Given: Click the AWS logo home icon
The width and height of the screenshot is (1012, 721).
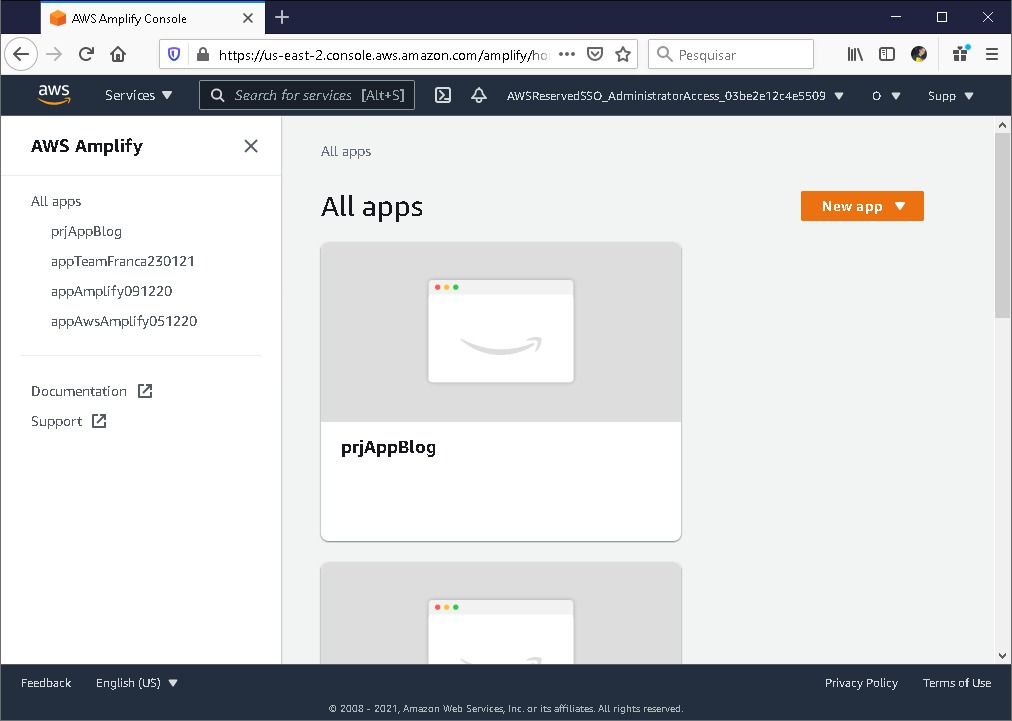Looking at the screenshot, I should point(54,95).
